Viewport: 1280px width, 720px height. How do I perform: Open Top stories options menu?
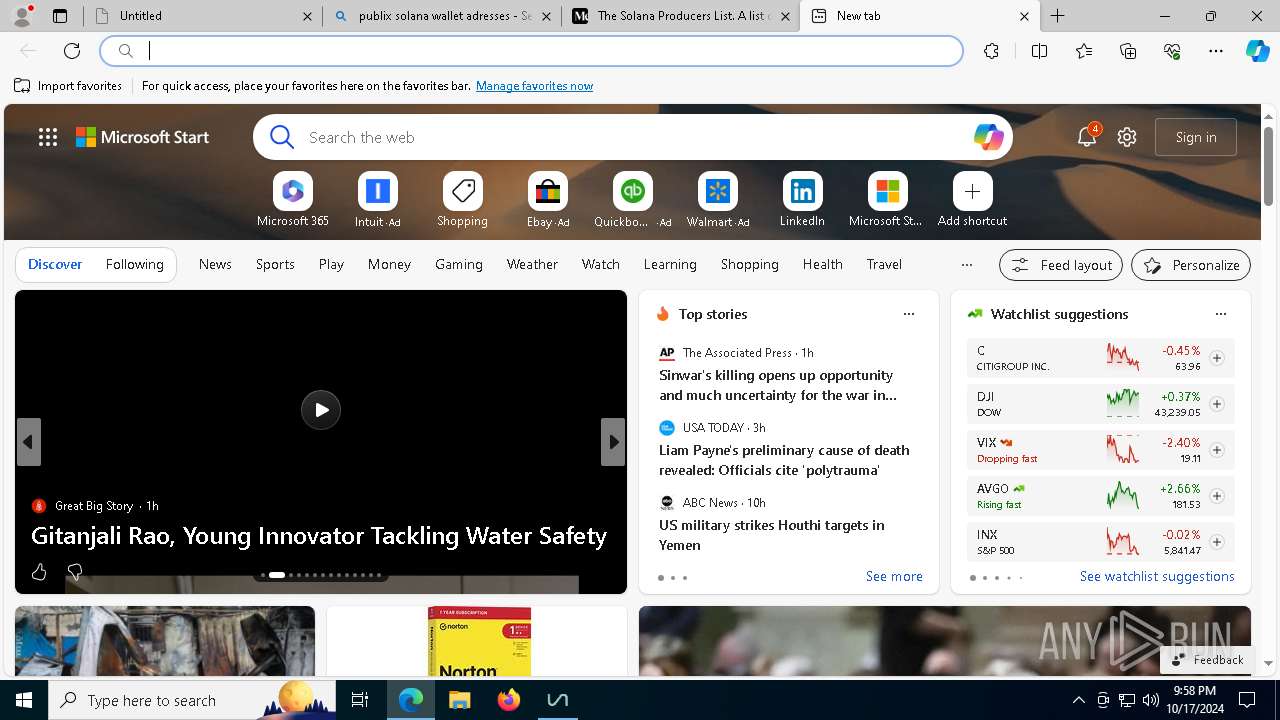(x=908, y=314)
